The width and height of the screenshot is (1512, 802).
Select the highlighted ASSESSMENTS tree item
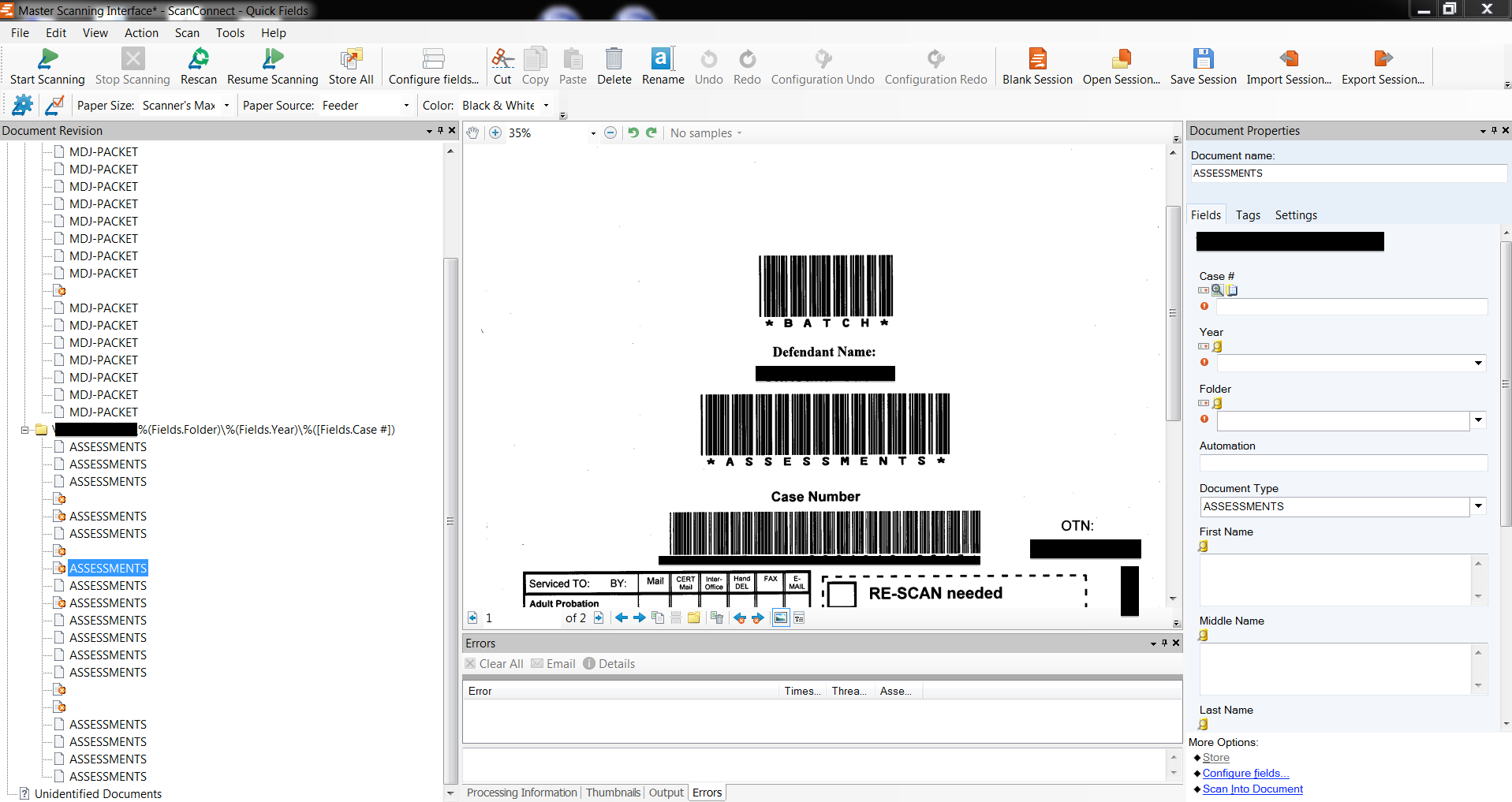click(108, 569)
